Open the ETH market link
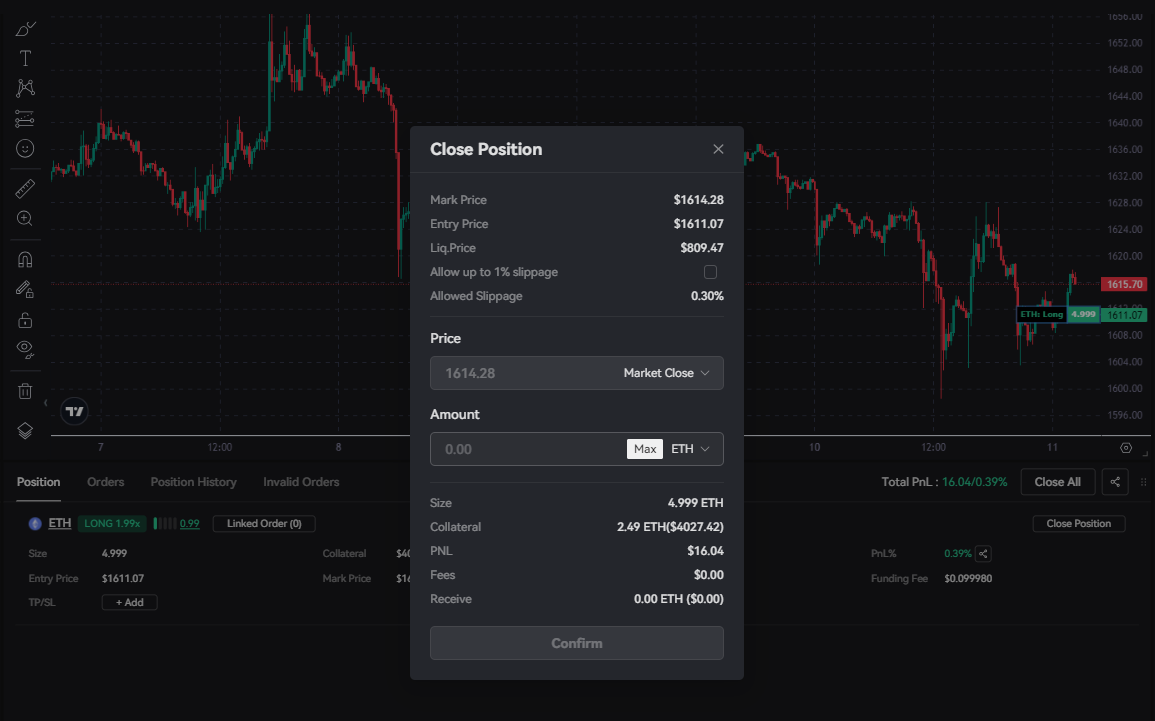Viewport: 1155px width, 721px height. (60, 523)
